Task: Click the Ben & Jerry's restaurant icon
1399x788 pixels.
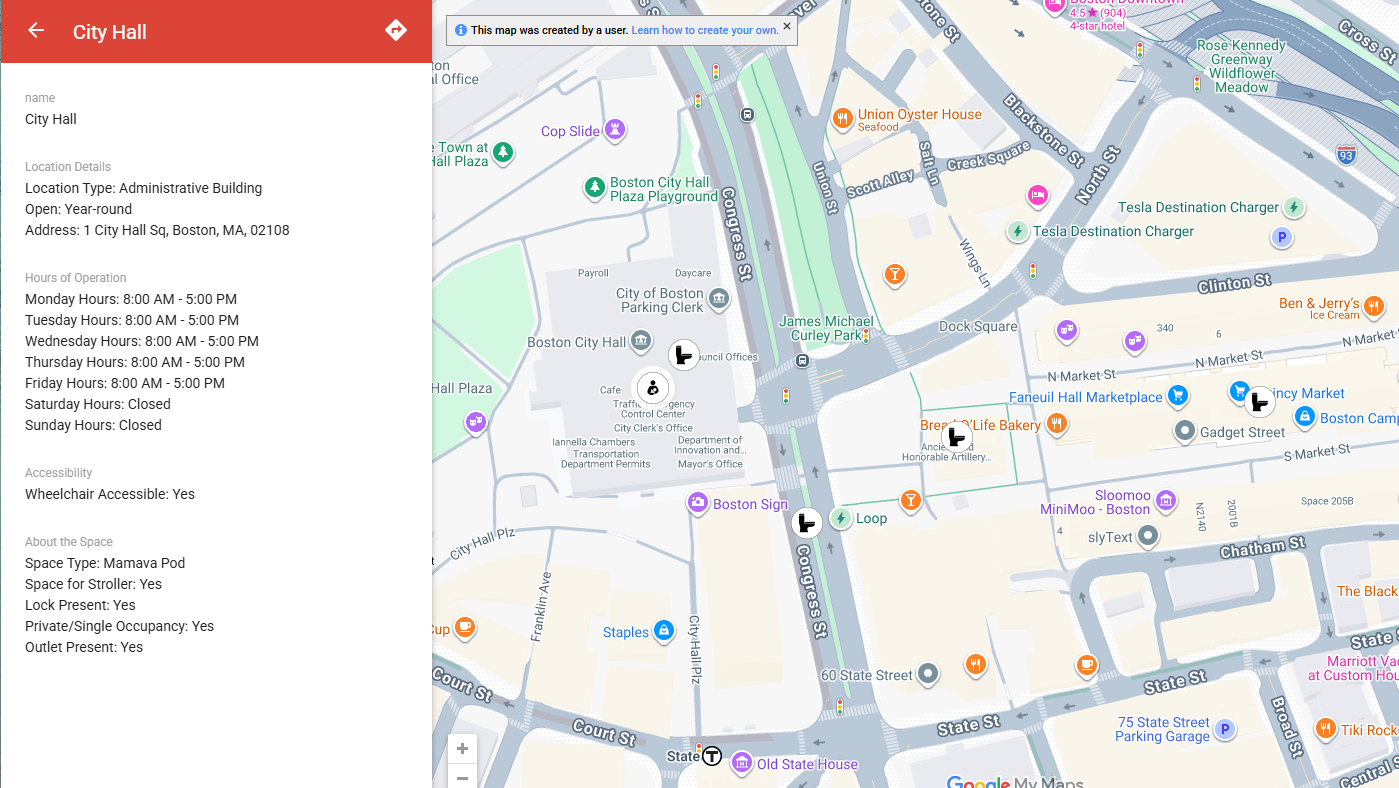Action: tap(1374, 305)
